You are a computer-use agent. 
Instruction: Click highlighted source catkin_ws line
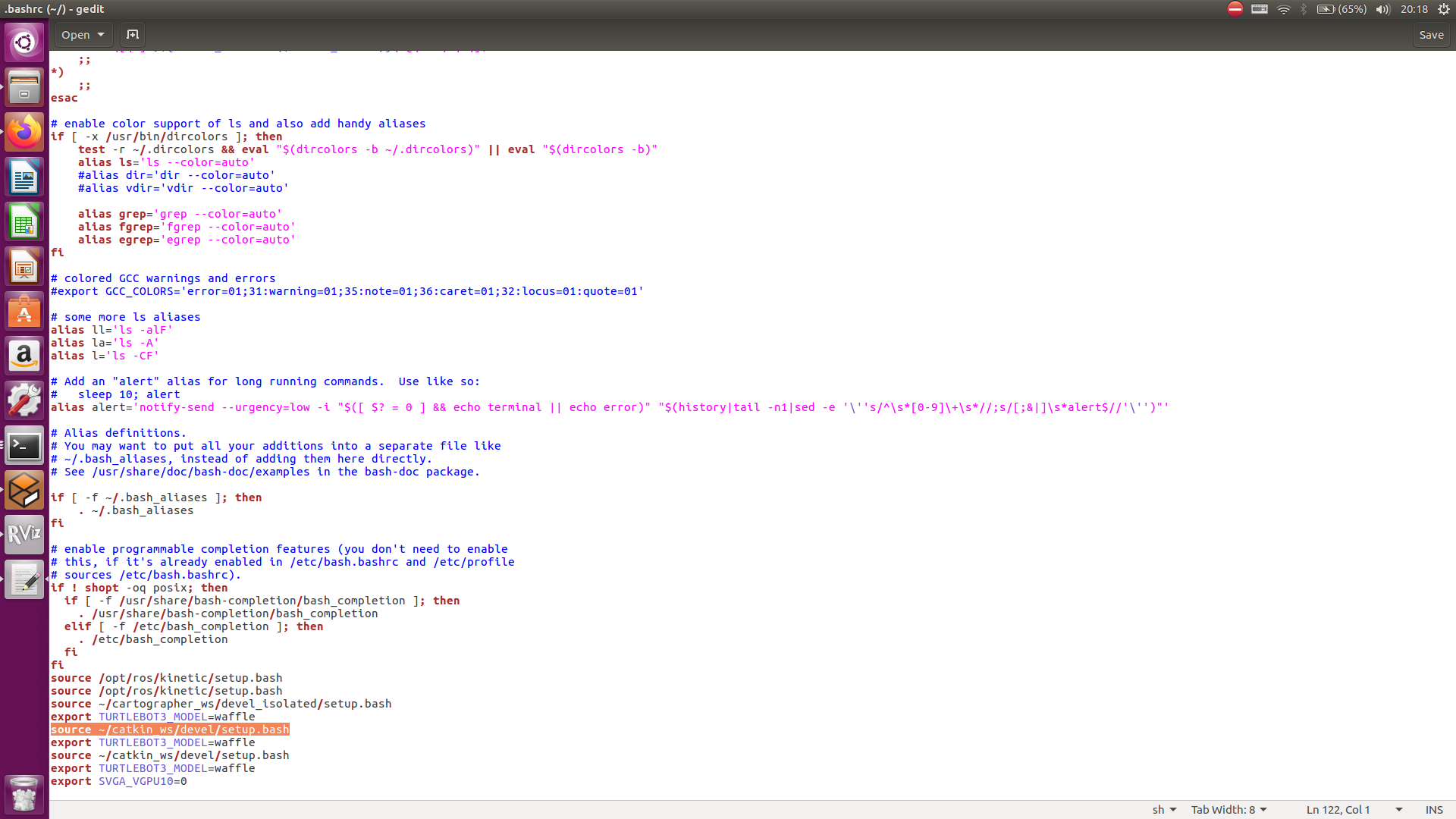(170, 730)
